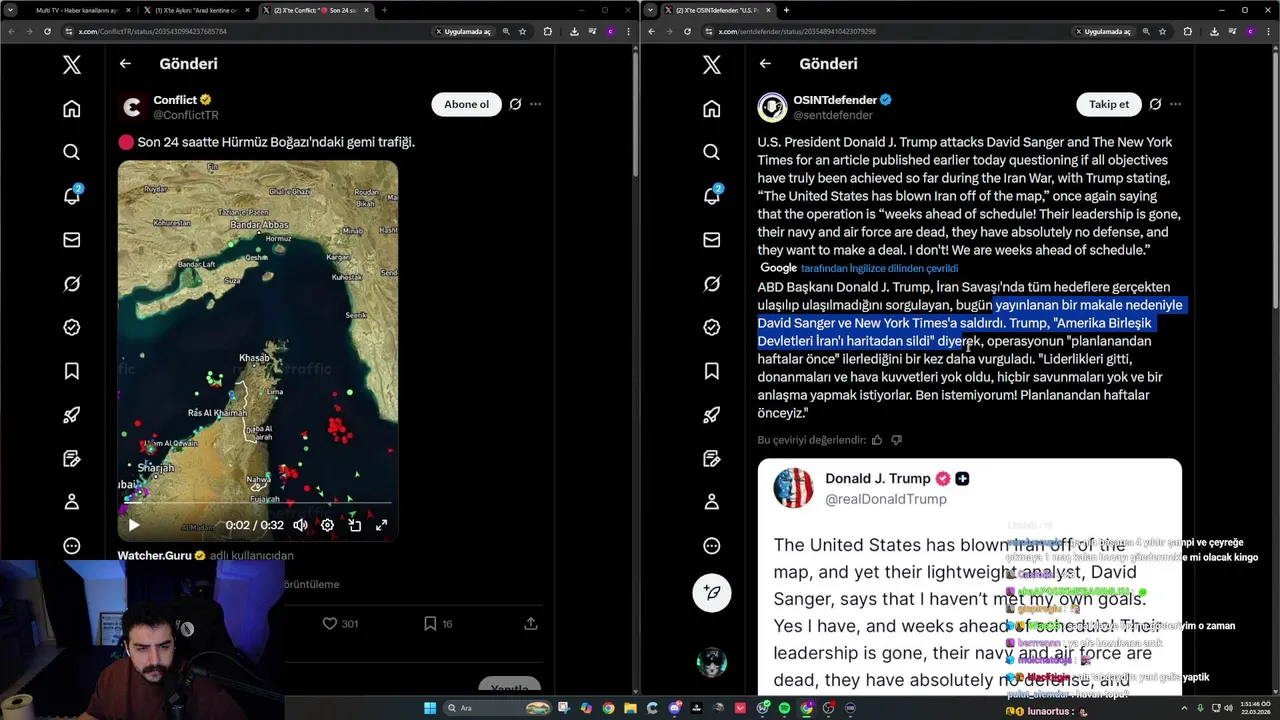Click the compose post round button
The image size is (1280, 720).
click(x=712, y=592)
